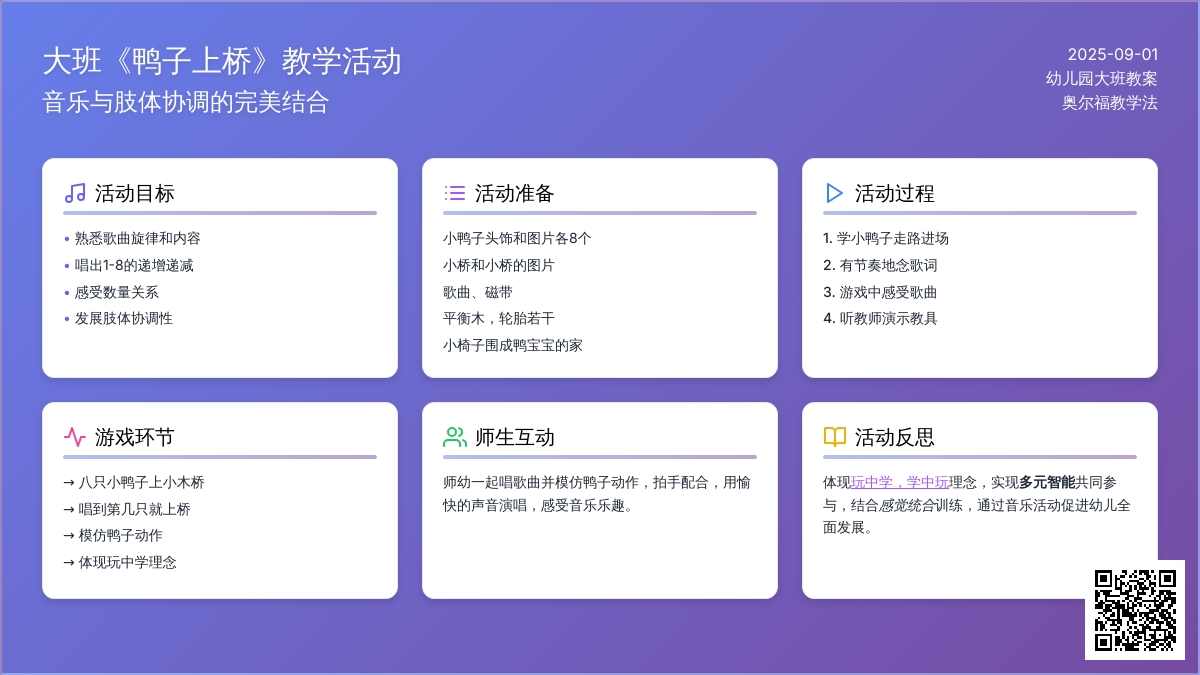The image size is (1200, 675).
Task: Click the item 体现玩中学理念
Action: [x=120, y=562]
